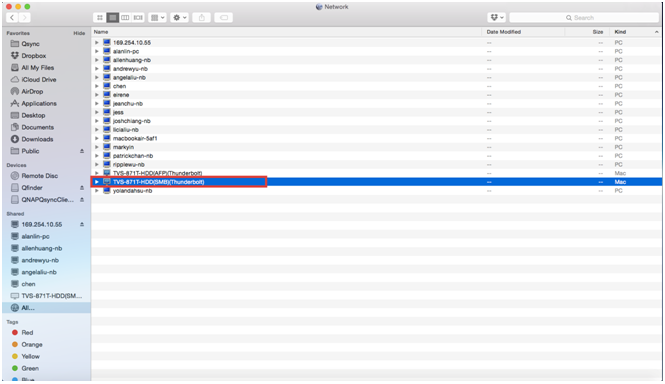Click the Orange tag
Image resolution: width=665 pixels, height=384 pixels.
tap(32, 344)
